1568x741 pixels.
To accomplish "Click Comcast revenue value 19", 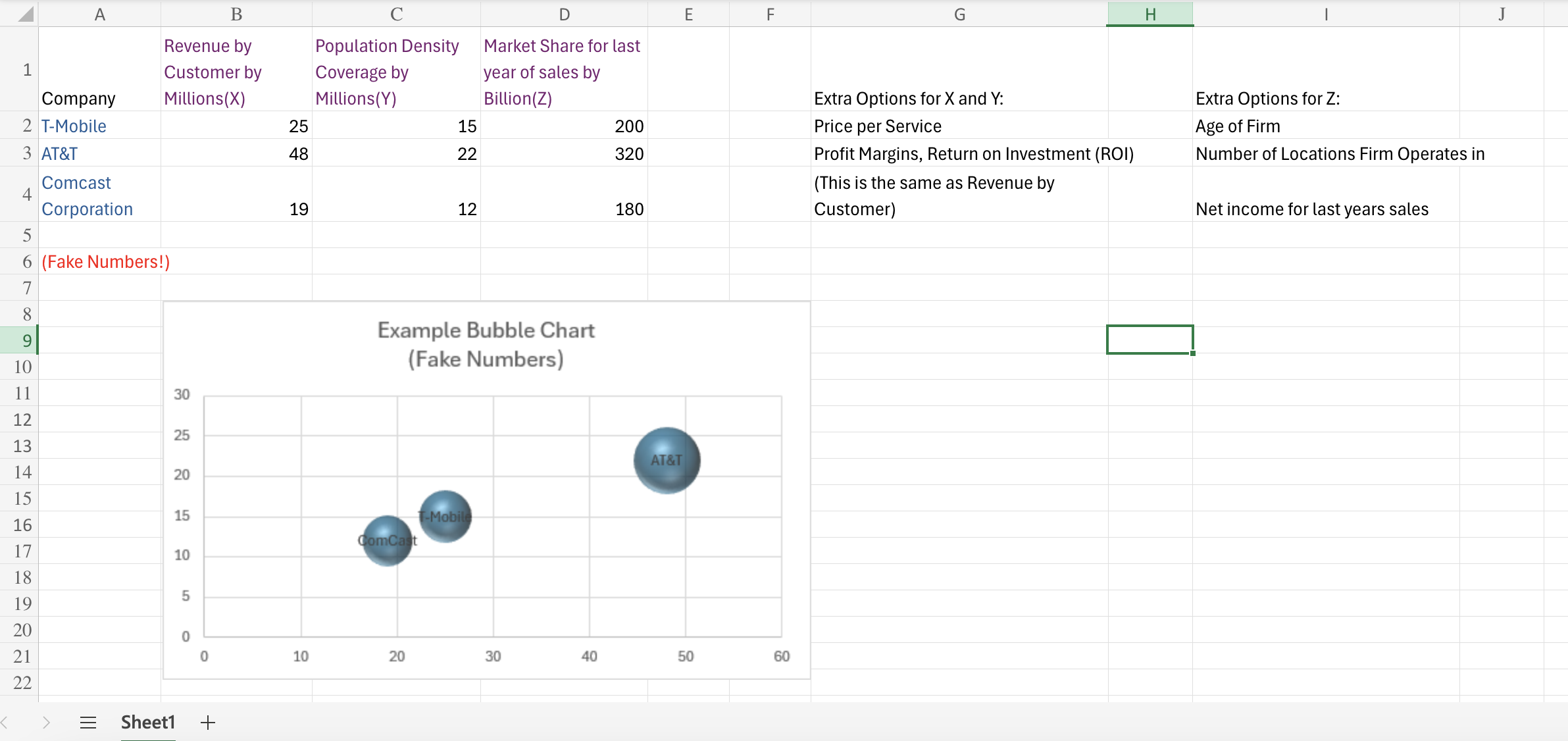I will pyautogui.click(x=236, y=194).
